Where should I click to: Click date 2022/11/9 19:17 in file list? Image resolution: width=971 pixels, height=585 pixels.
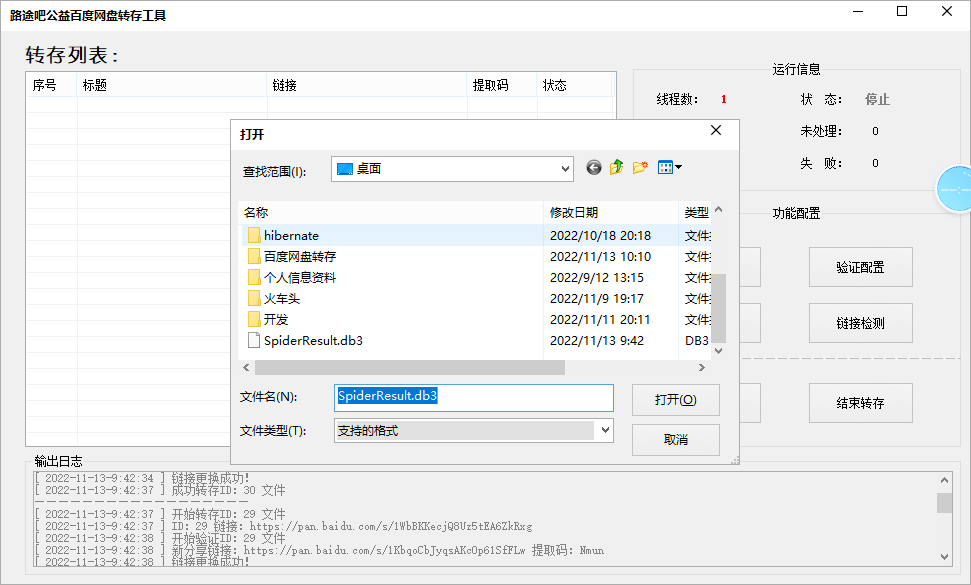pos(597,298)
